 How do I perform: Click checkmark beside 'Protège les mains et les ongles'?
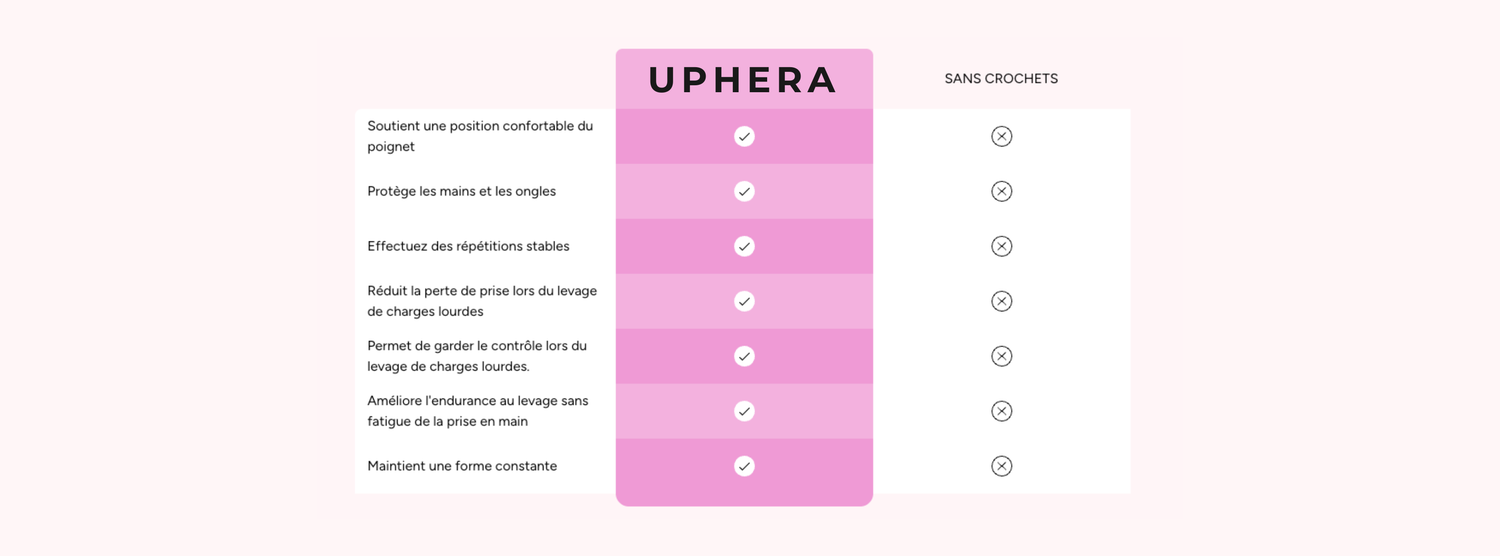(744, 191)
